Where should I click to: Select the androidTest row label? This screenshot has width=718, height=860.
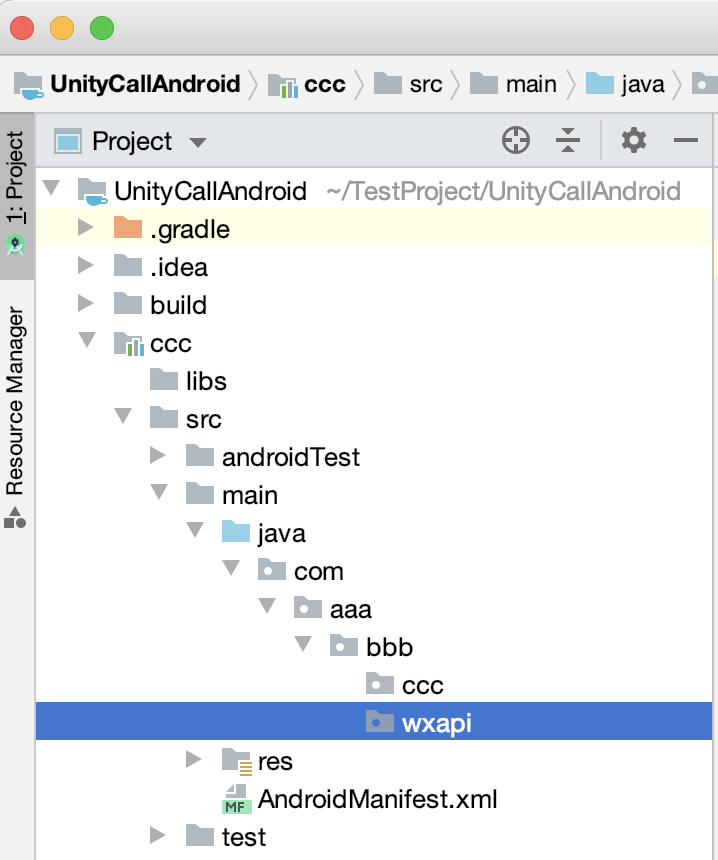(291, 457)
